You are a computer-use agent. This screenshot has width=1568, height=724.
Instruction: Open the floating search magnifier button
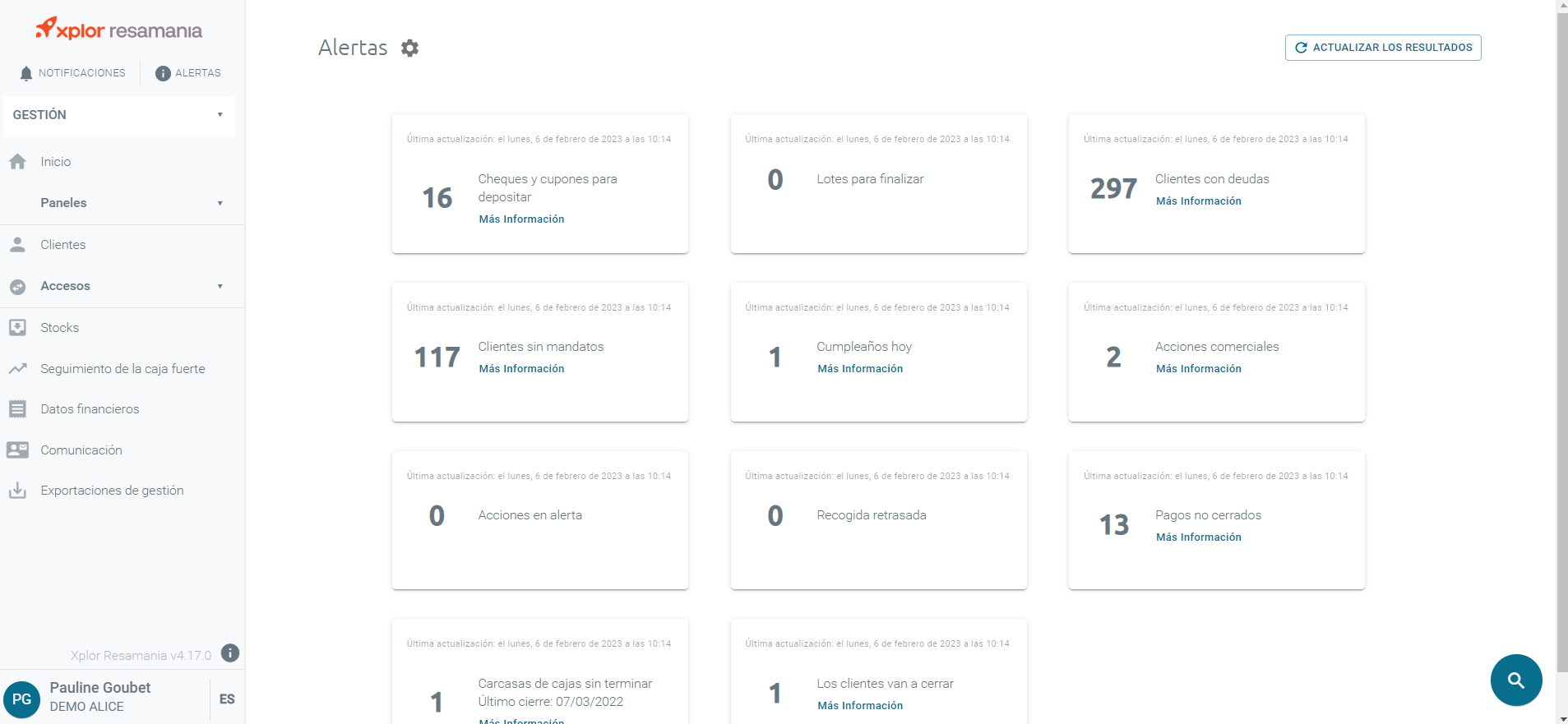click(1516, 680)
